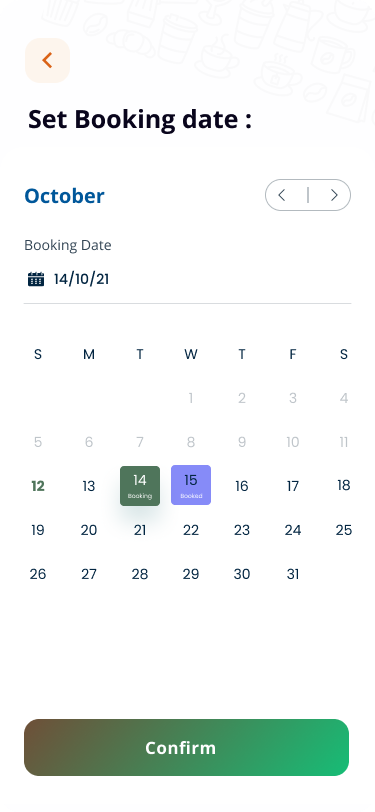Image resolution: width=375 pixels, height=812 pixels.
Task: Choose October 25 on the calendar
Action: coord(343,530)
